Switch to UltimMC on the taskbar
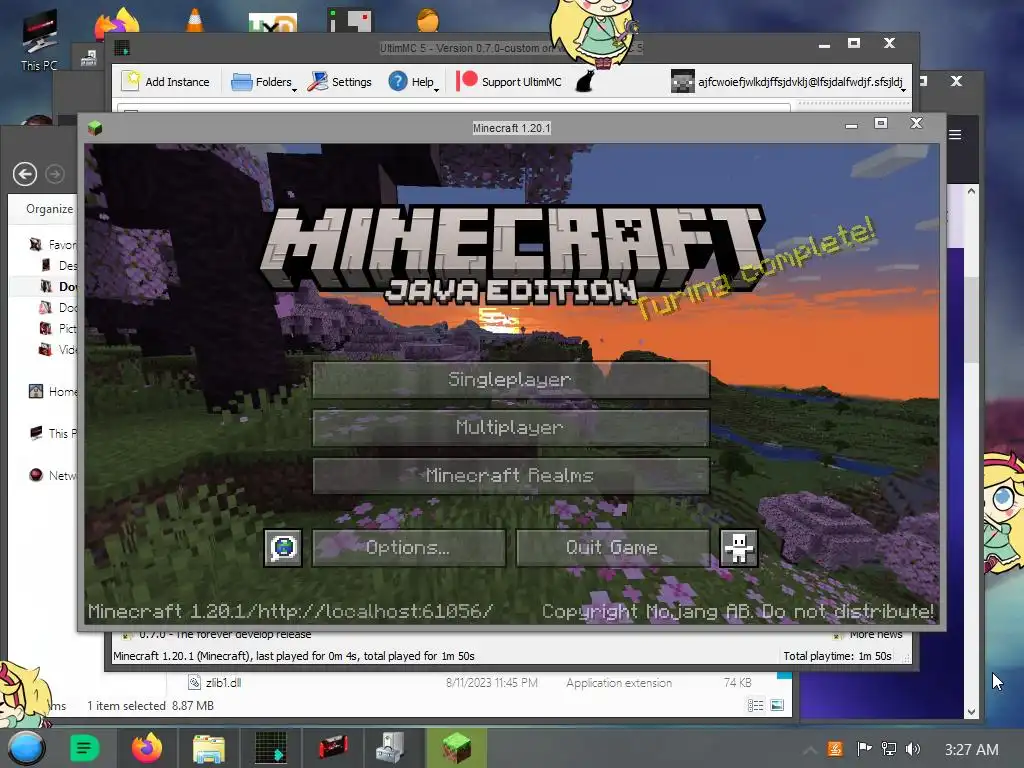The height and width of the screenshot is (768, 1024). tap(271, 748)
